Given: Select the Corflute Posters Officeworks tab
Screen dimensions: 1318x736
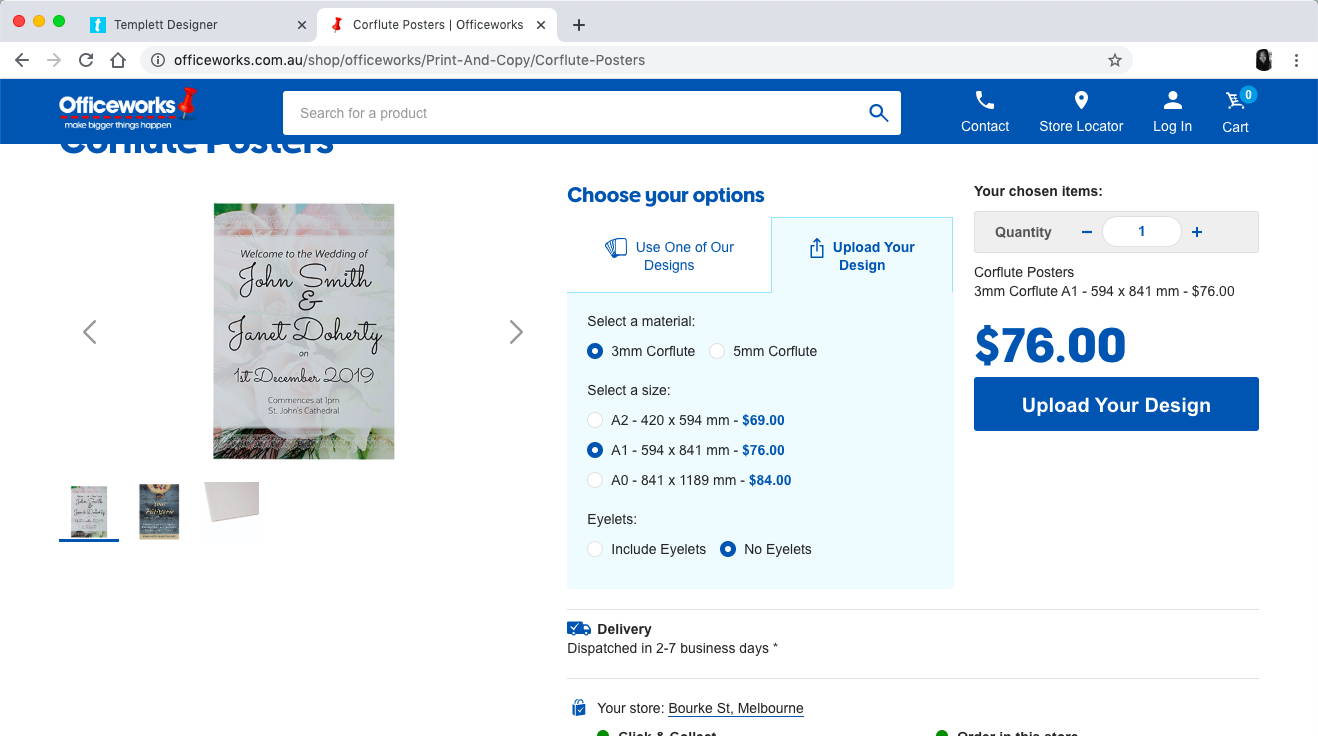Looking at the screenshot, I should point(438,25).
